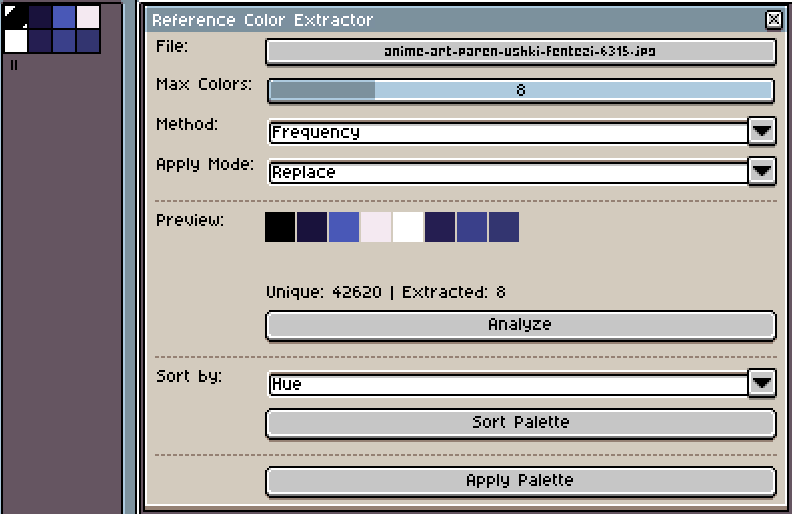Close the Reference Color Extractor dialog
The image size is (792, 514).
coord(773,20)
